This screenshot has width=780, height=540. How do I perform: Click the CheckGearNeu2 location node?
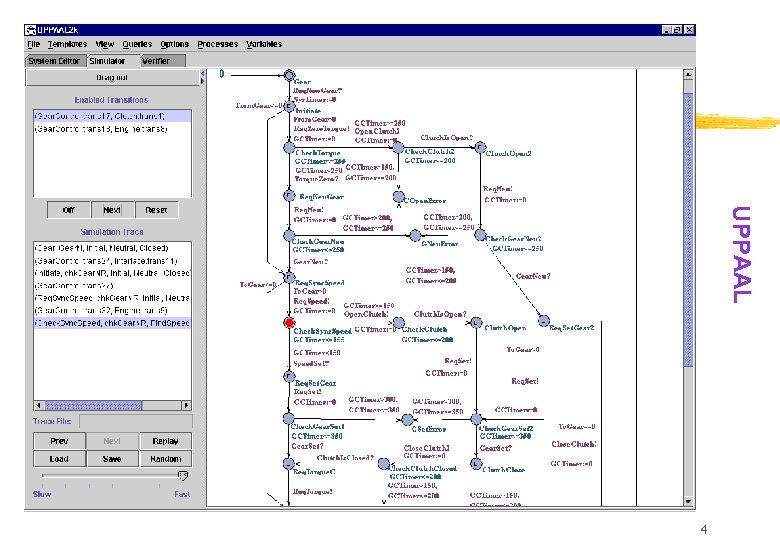click(480, 235)
